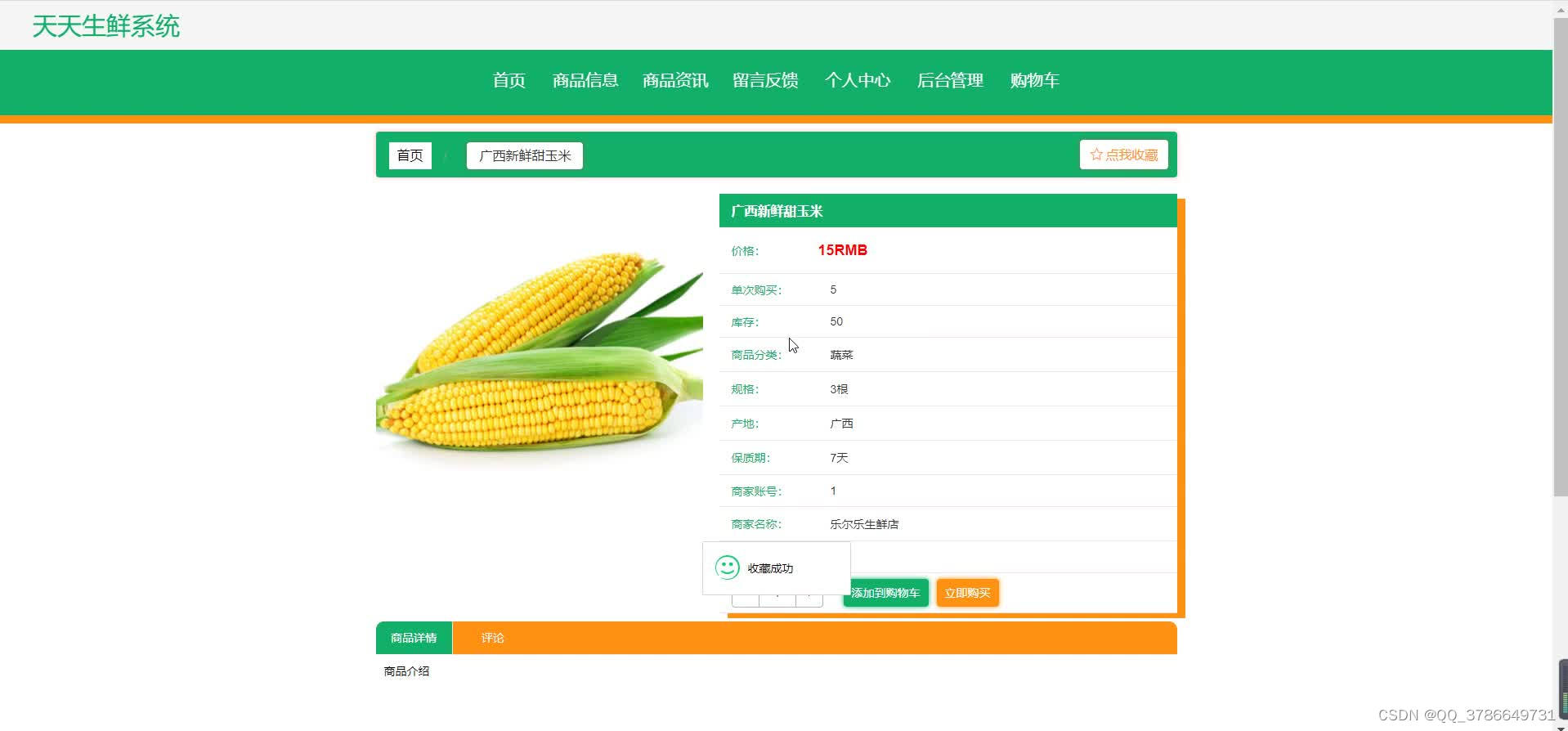Screen dimensions: 1568x731
Task: Go to 商品资讯 in the navigation bar
Action: [675, 80]
